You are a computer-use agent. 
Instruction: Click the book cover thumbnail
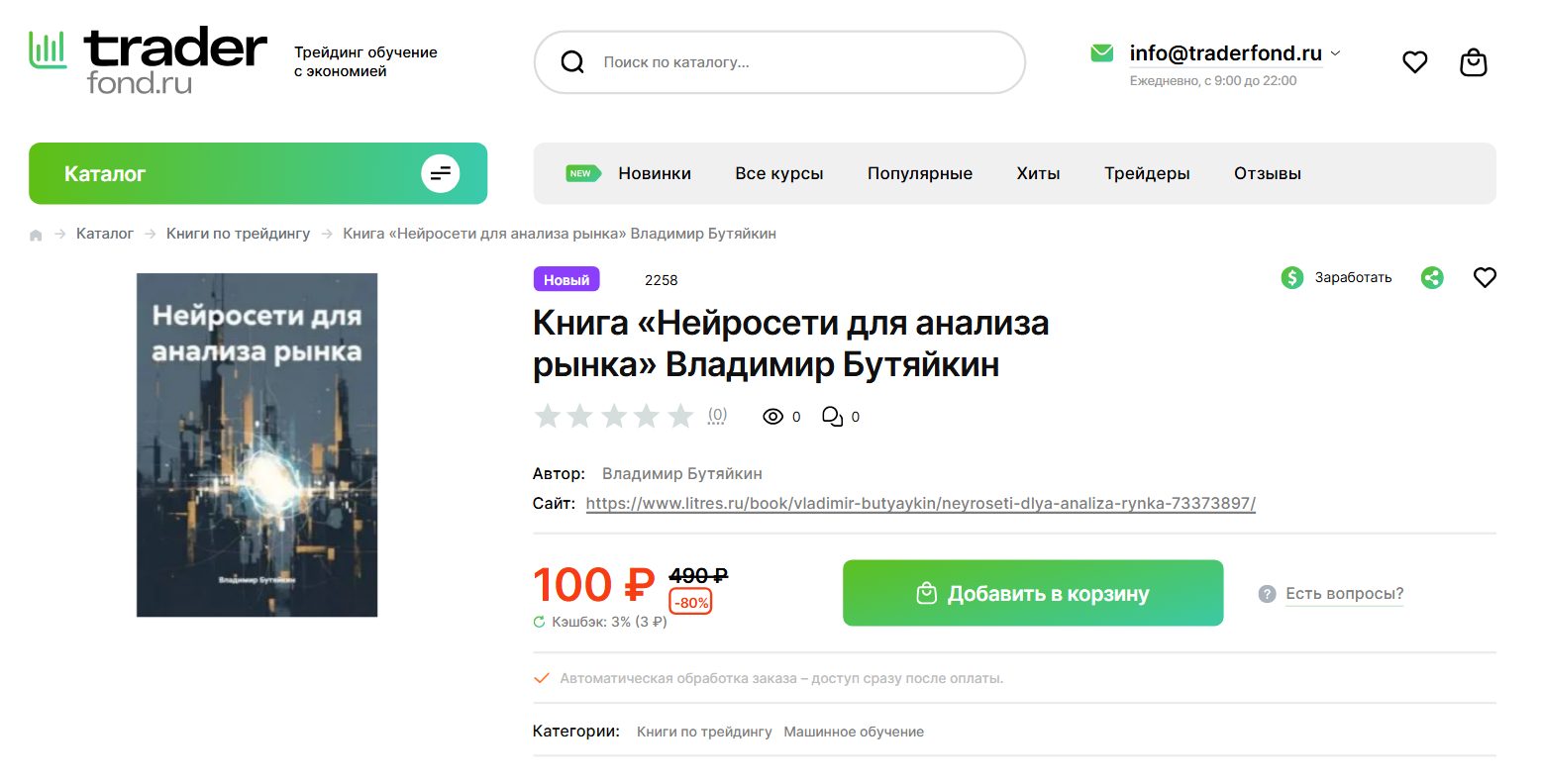[x=257, y=444]
